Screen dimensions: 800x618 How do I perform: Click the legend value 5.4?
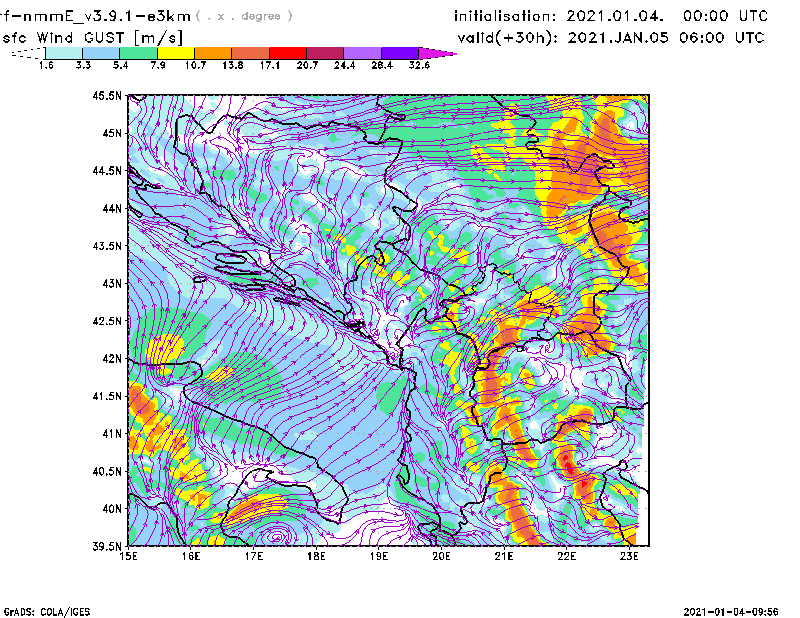(x=120, y=65)
